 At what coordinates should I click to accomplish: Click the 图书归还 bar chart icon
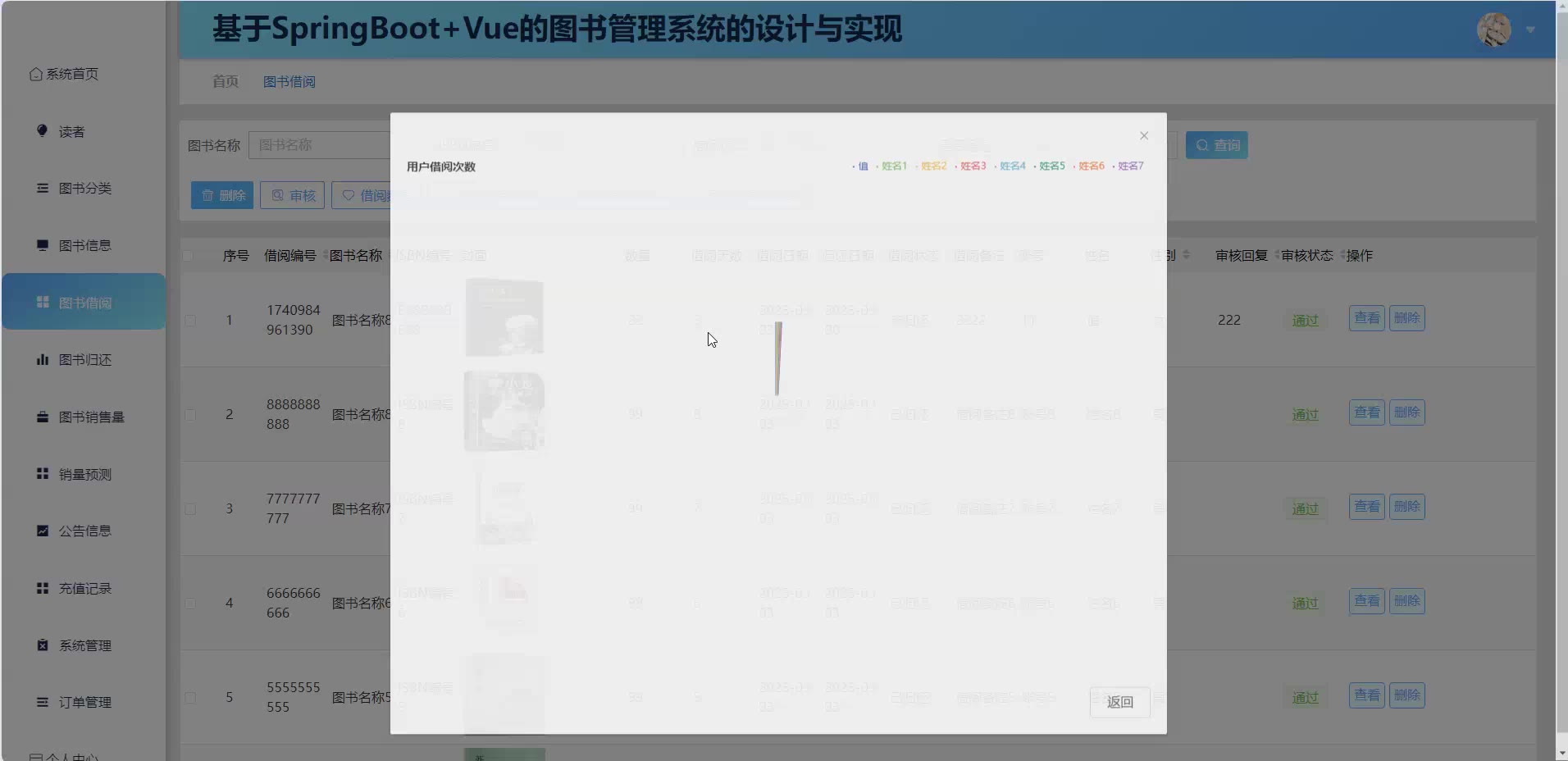pyautogui.click(x=43, y=359)
